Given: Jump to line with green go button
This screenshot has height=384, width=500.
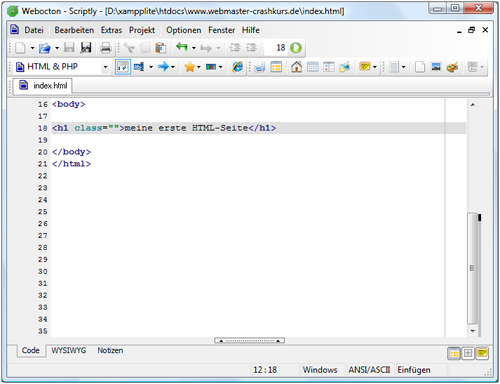Looking at the screenshot, I should 296,48.
